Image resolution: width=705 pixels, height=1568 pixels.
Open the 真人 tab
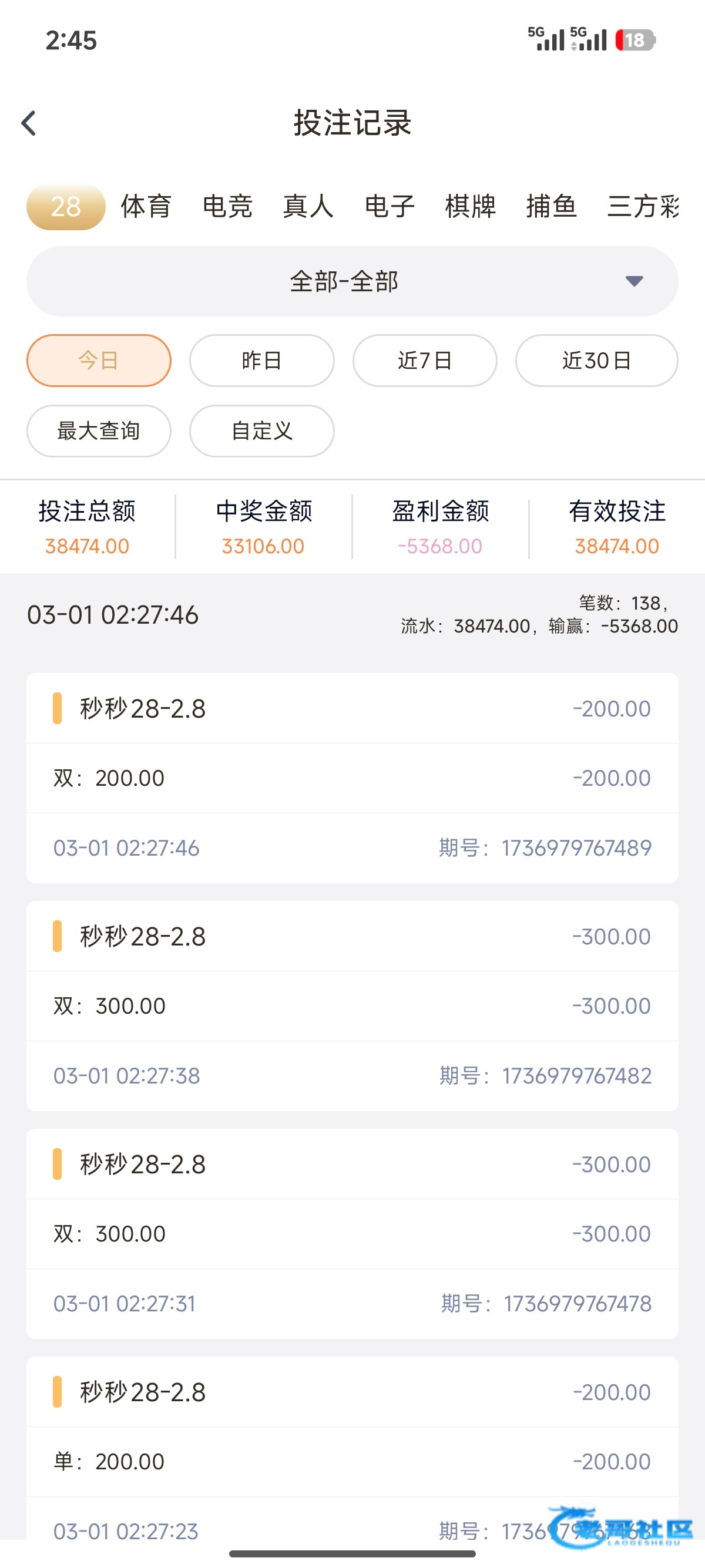[308, 207]
